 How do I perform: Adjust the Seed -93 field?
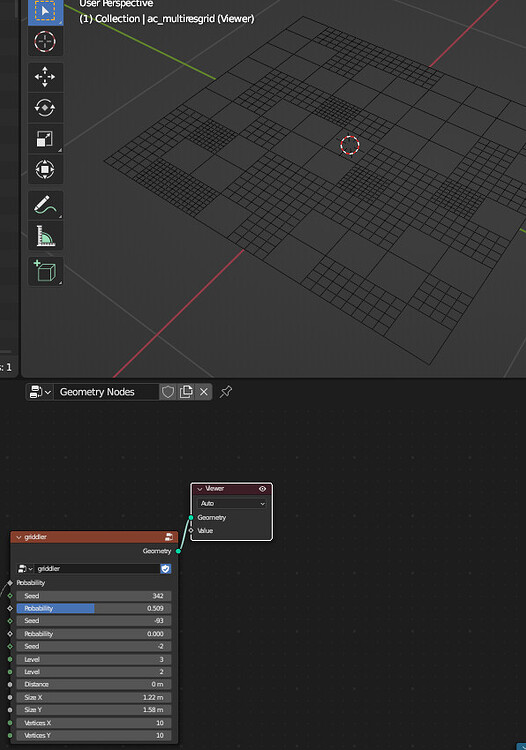point(94,621)
